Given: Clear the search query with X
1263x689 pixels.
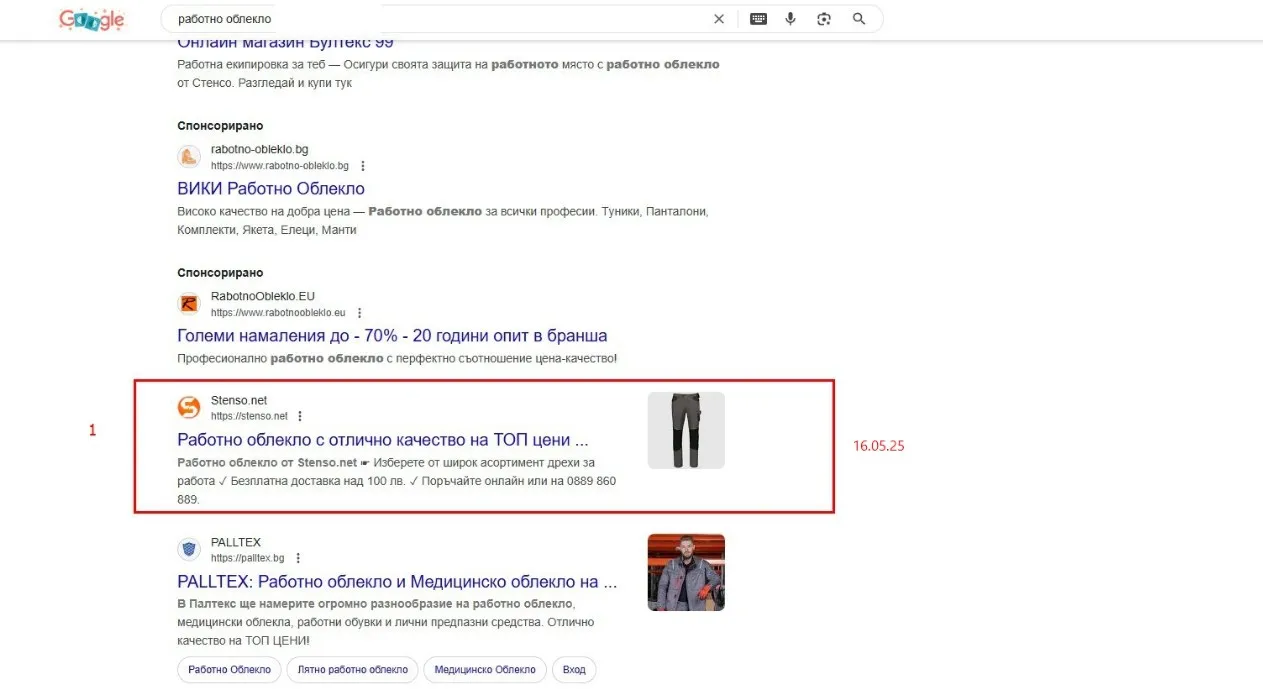Looking at the screenshot, I should click(719, 19).
